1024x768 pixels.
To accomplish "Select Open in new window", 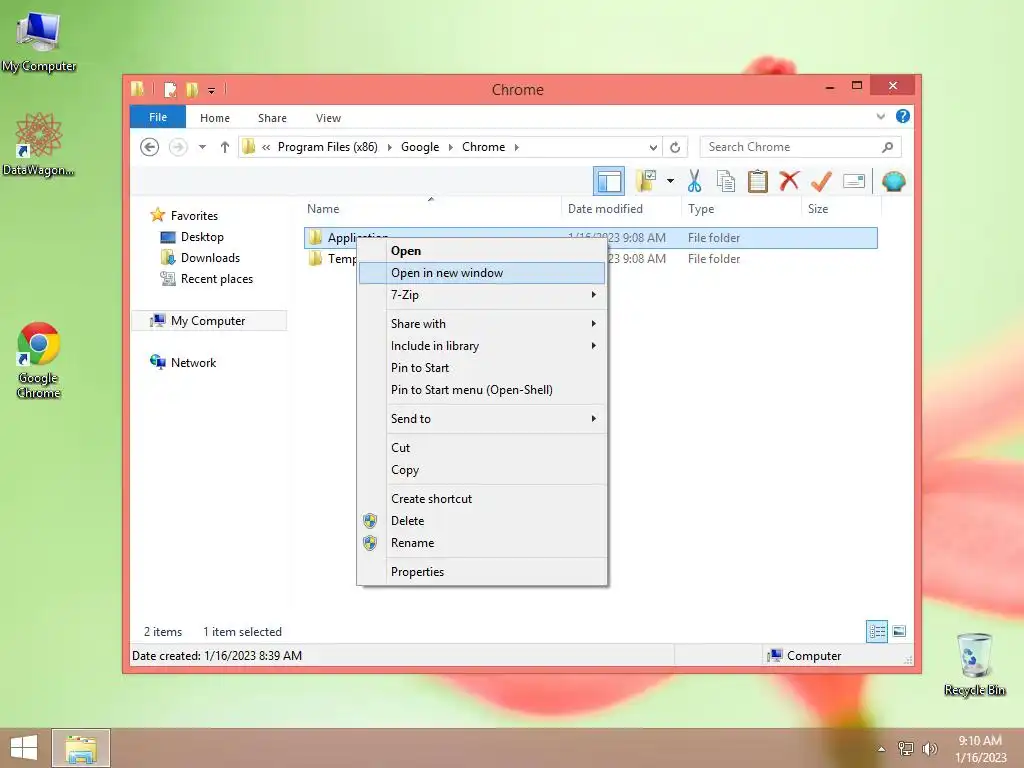I will click(483, 273).
